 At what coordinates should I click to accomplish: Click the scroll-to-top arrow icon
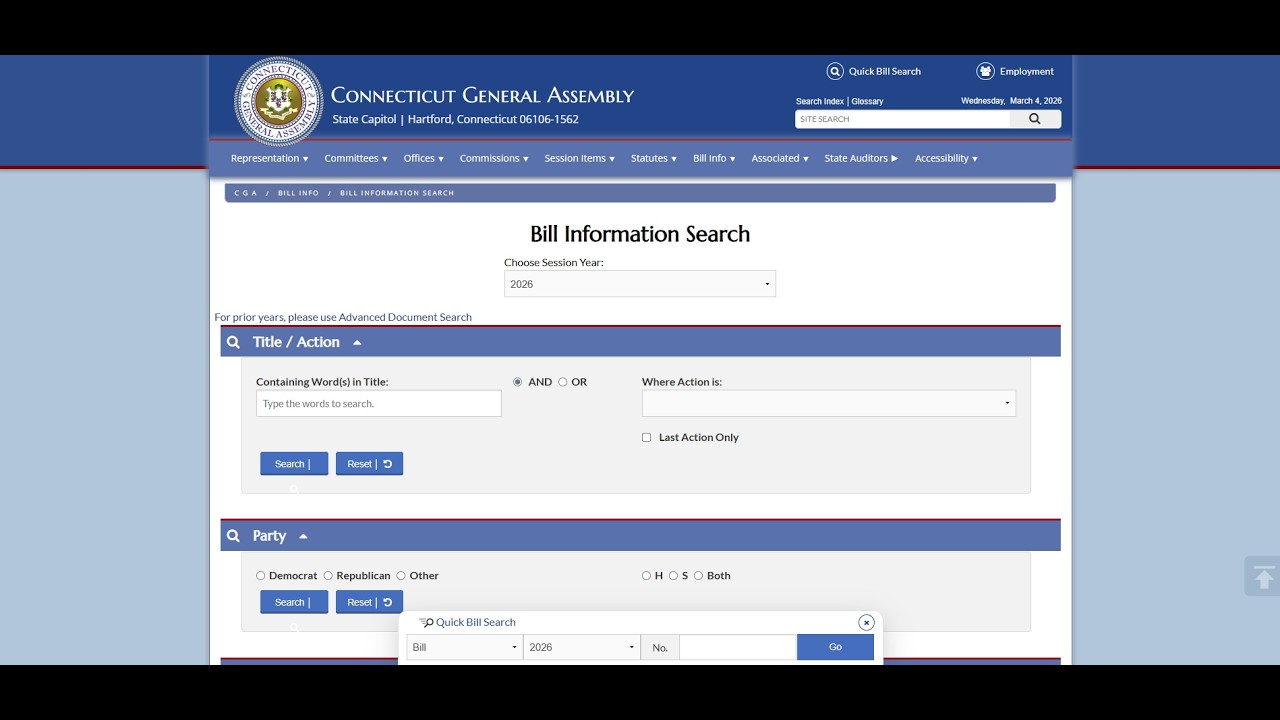[x=1264, y=577]
